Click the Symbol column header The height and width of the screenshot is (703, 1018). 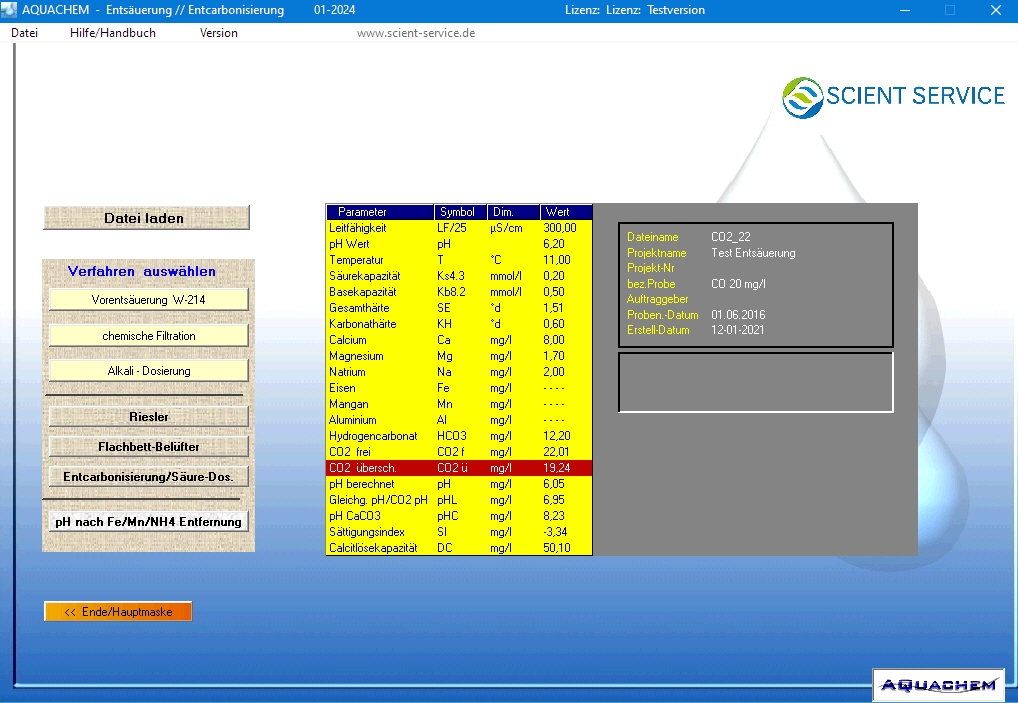click(460, 212)
